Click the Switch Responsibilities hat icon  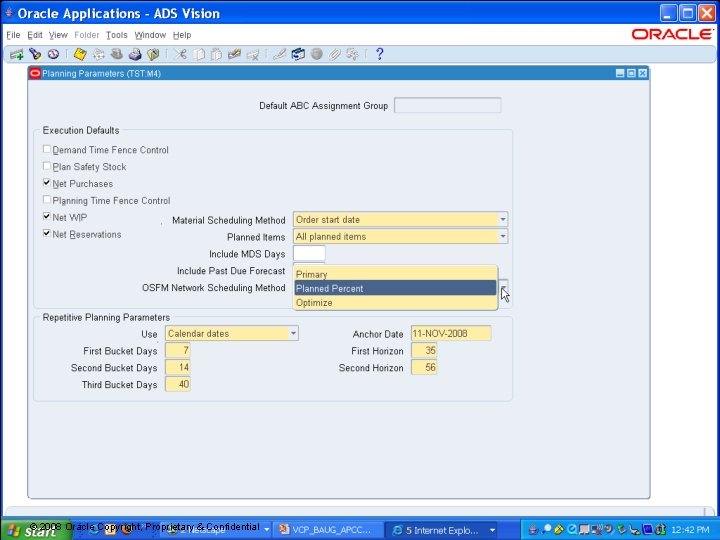click(117, 54)
